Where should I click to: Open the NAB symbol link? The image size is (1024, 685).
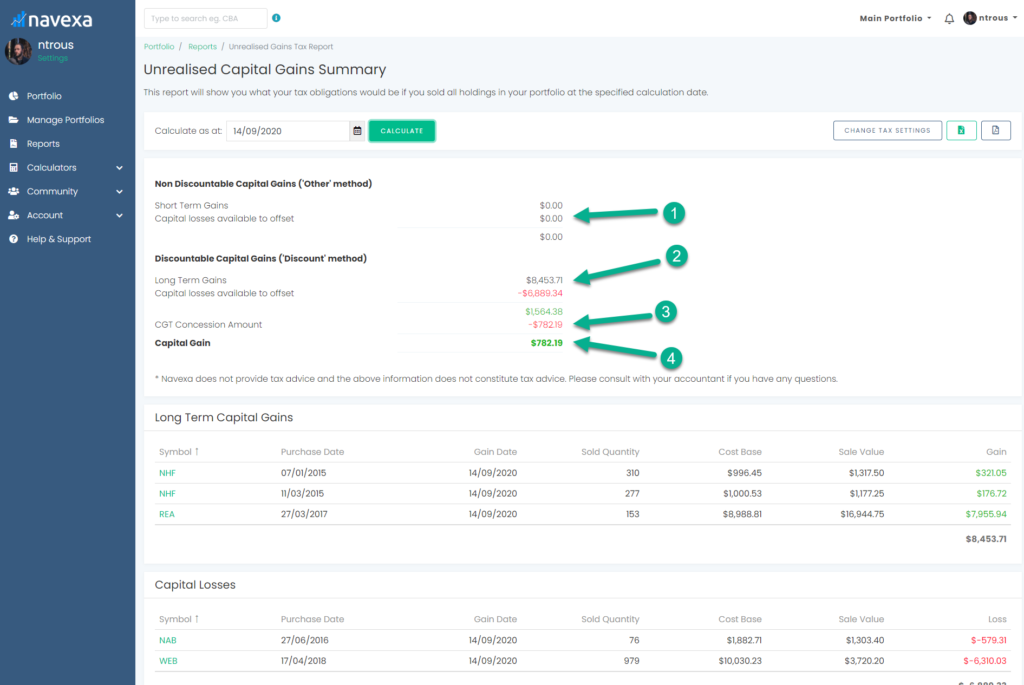coord(168,640)
